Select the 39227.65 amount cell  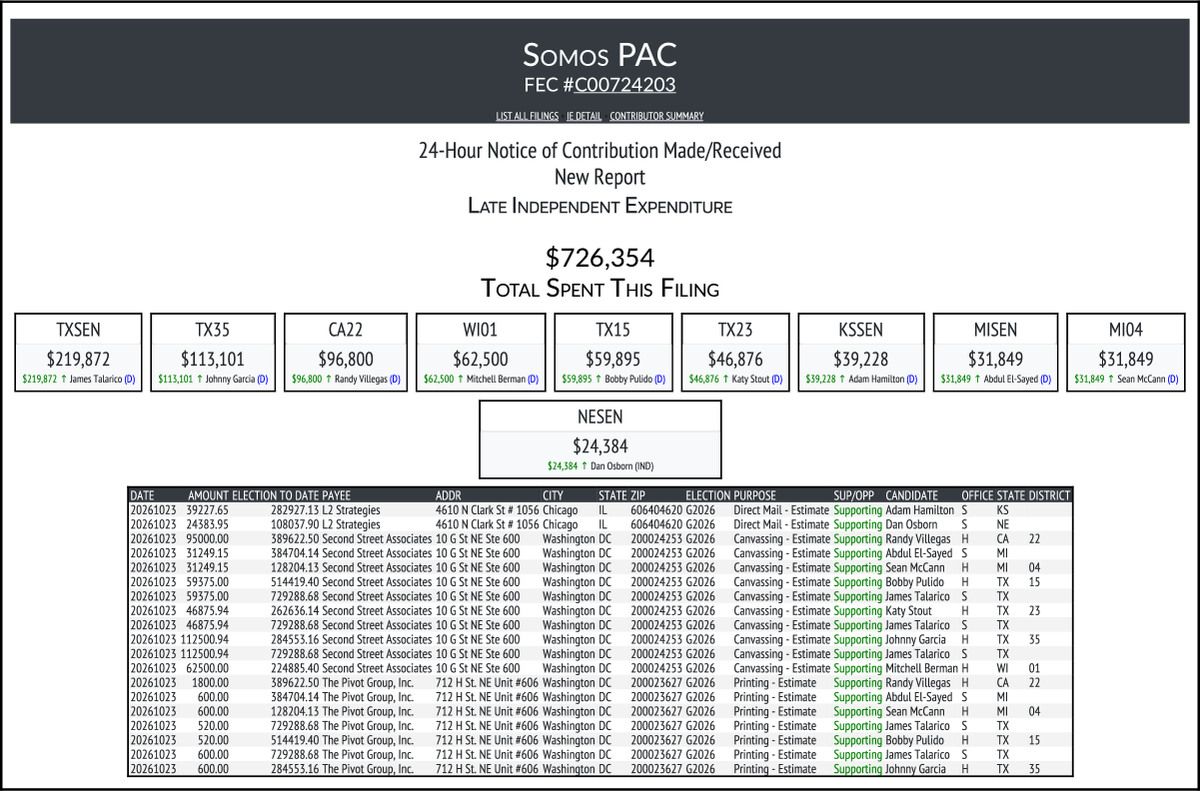[209, 510]
